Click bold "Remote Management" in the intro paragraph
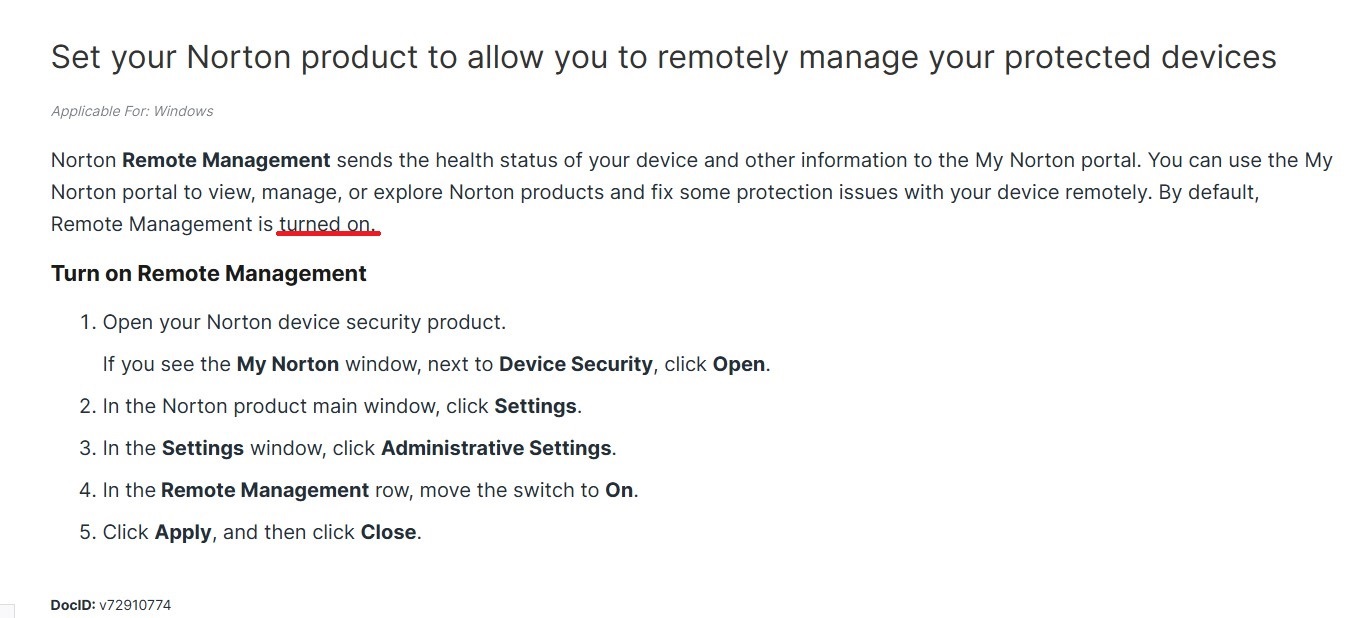The height and width of the screenshot is (618, 1355). click(x=226, y=160)
